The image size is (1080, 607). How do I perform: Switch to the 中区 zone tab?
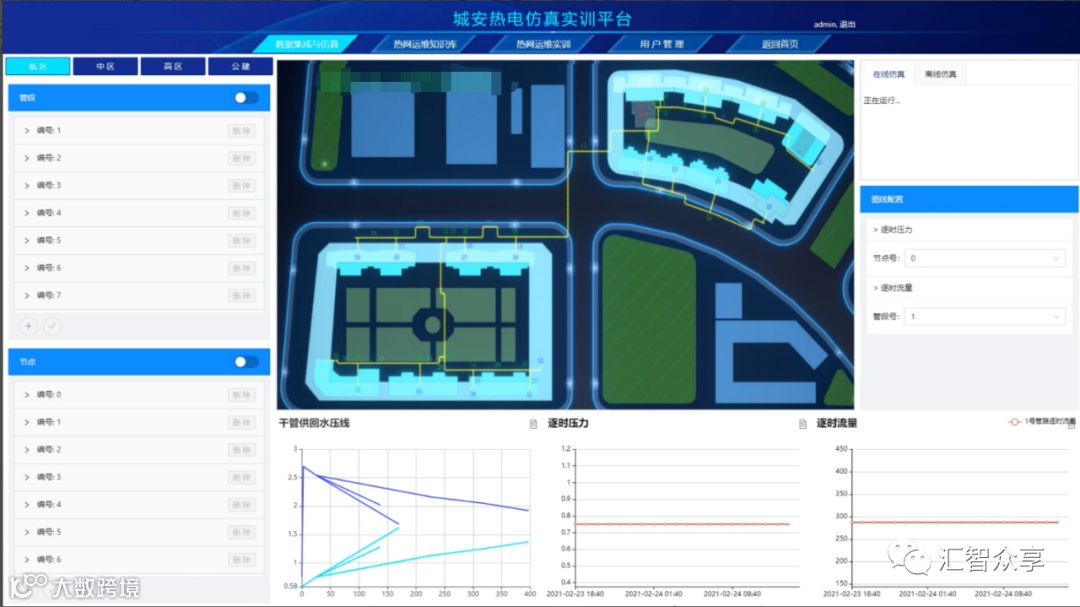click(x=105, y=66)
